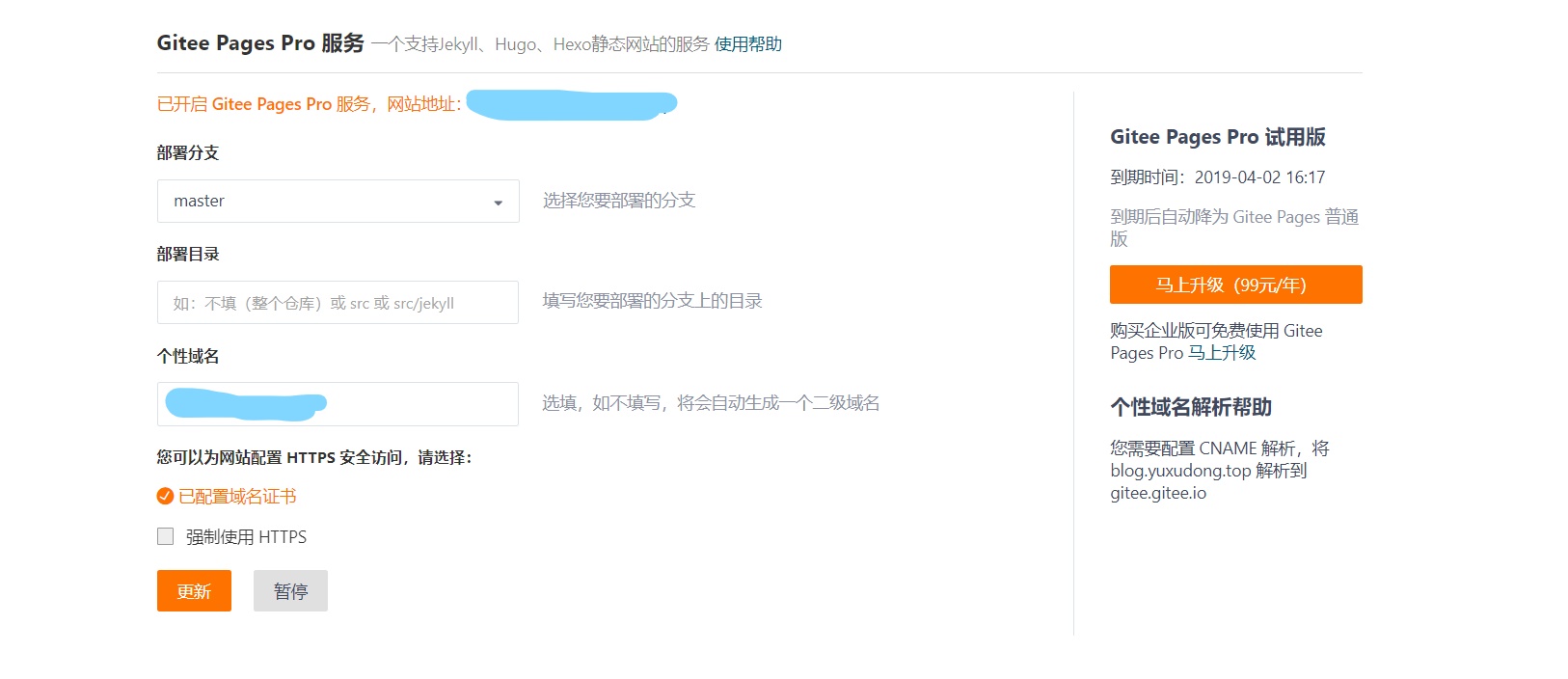The height and width of the screenshot is (679, 1568).
Task: Click the orange 更新 button
Action: point(194,590)
